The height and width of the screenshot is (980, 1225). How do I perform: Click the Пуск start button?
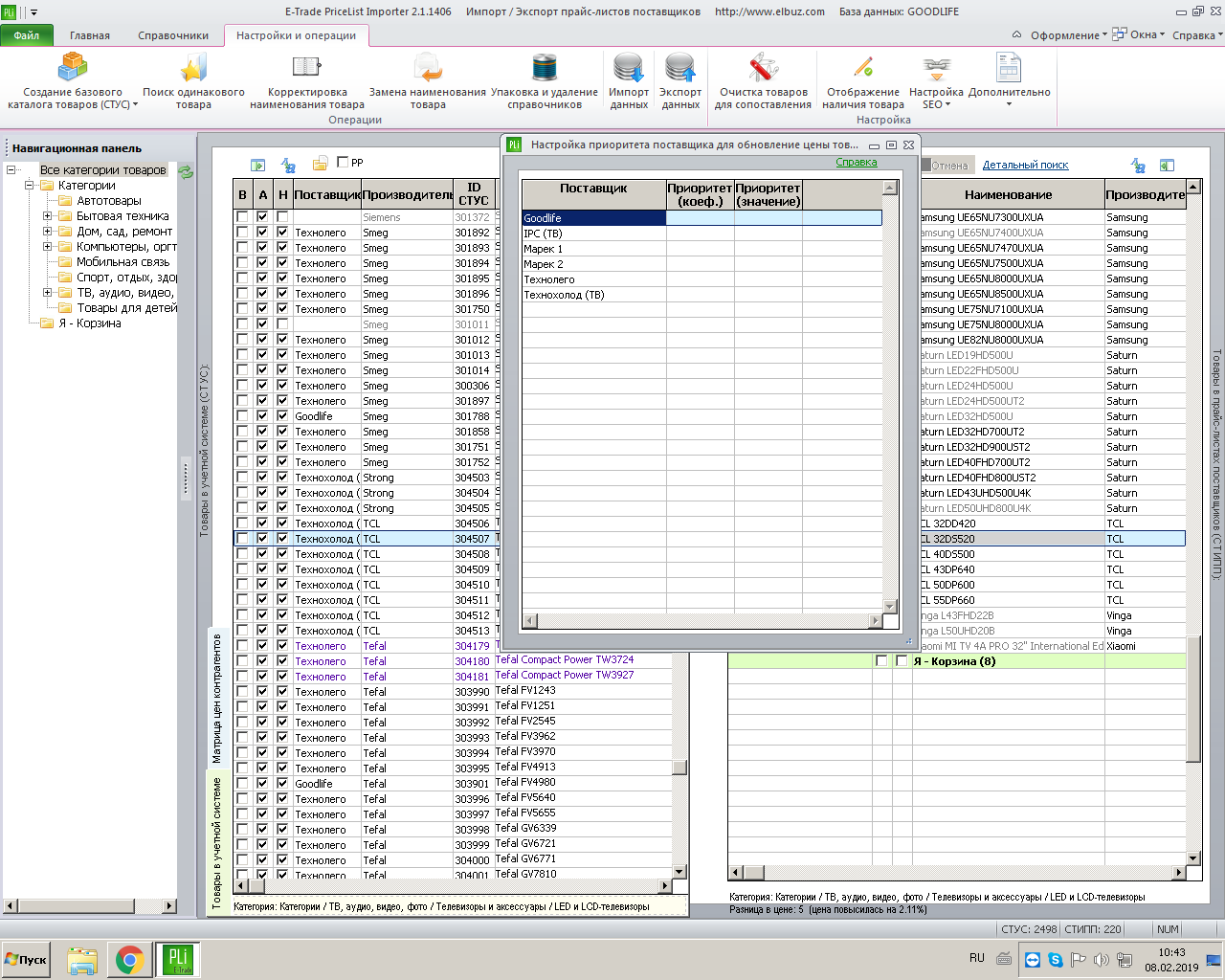[x=27, y=960]
